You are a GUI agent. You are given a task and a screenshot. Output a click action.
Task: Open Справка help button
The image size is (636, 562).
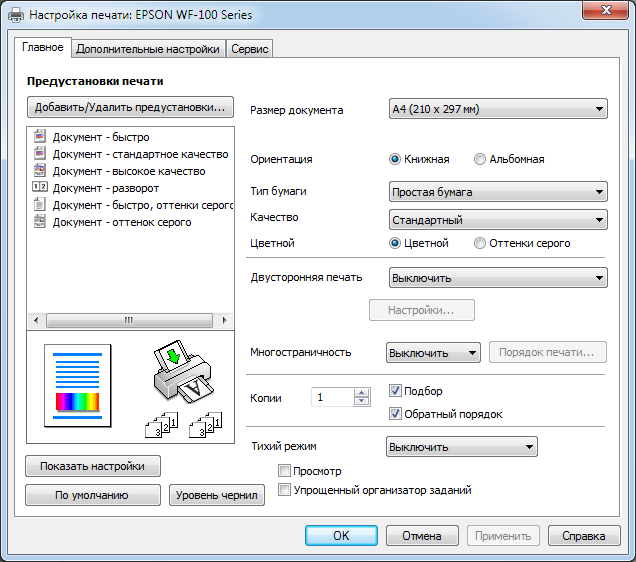click(584, 536)
